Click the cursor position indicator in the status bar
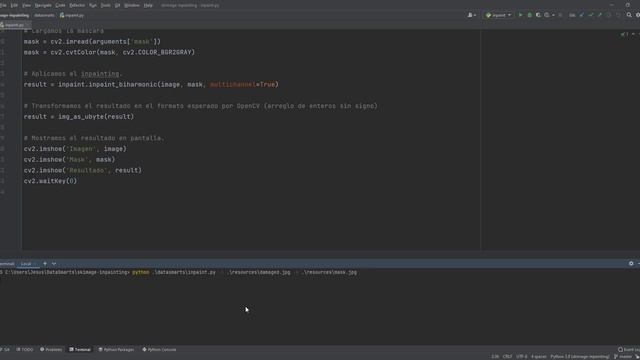640x360 pixels. click(x=495, y=357)
